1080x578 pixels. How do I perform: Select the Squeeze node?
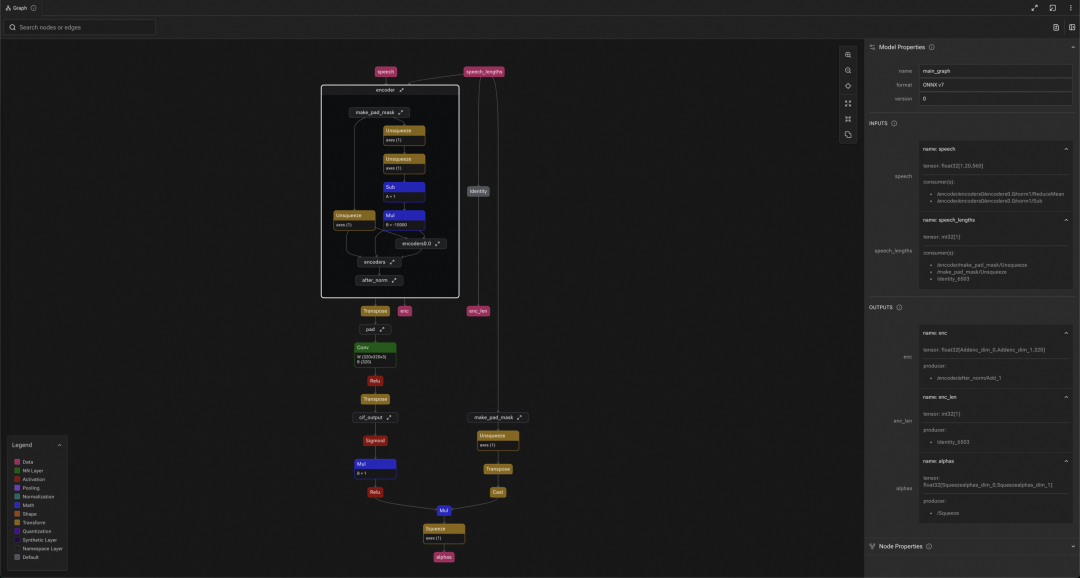point(444,534)
